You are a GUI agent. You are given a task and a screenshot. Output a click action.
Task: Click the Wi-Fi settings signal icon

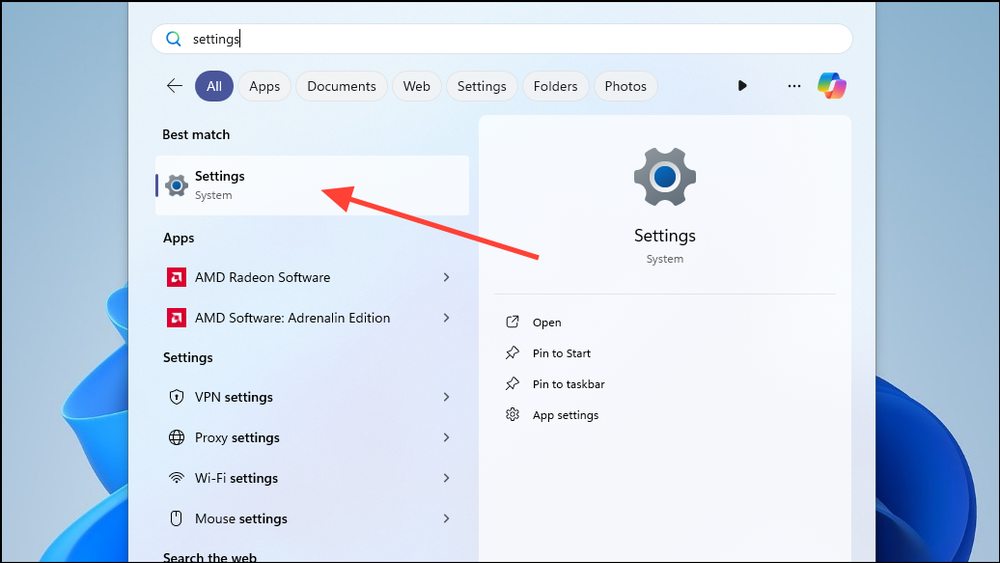177,478
